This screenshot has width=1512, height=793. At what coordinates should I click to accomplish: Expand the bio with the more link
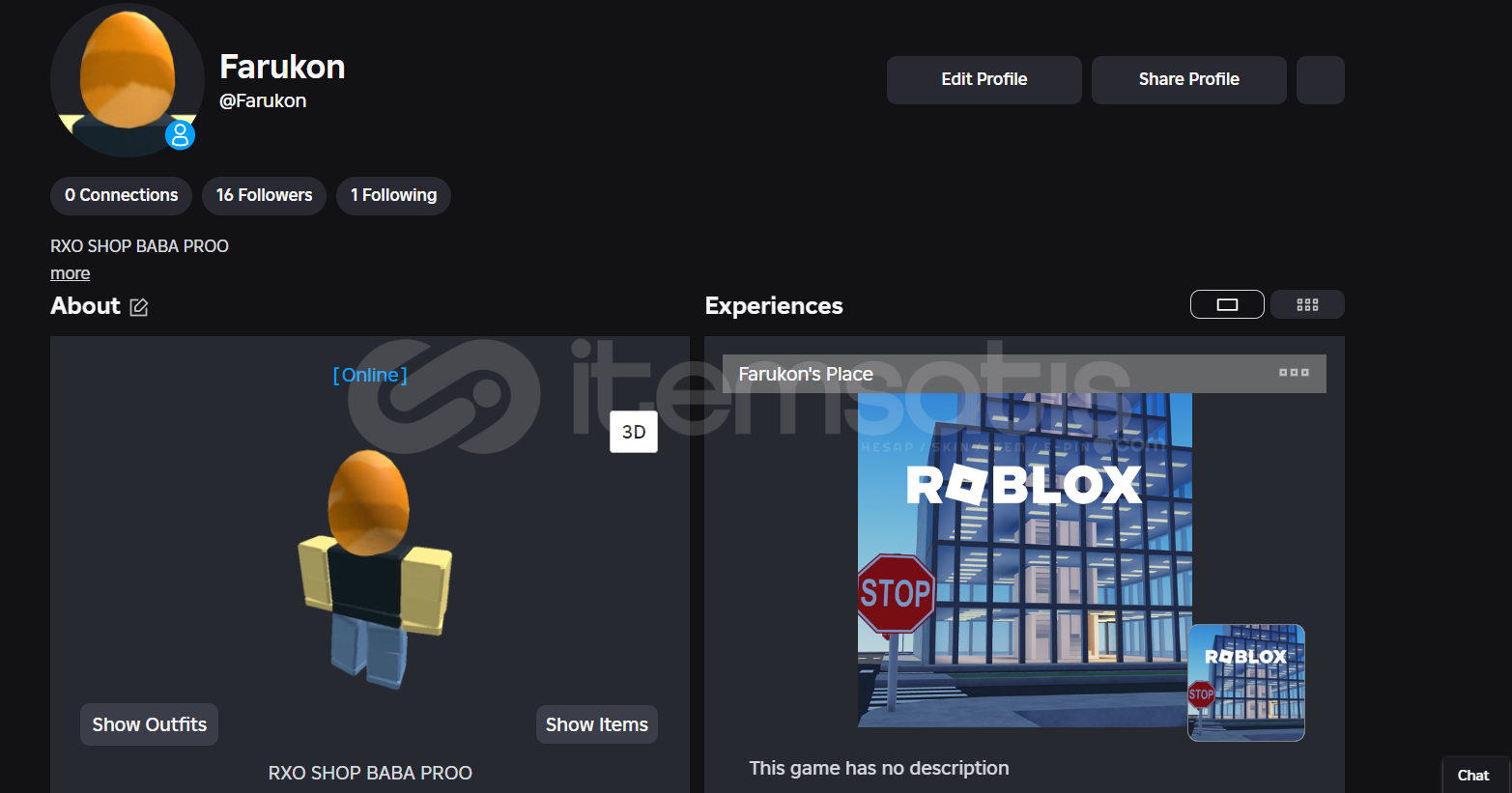(71, 273)
